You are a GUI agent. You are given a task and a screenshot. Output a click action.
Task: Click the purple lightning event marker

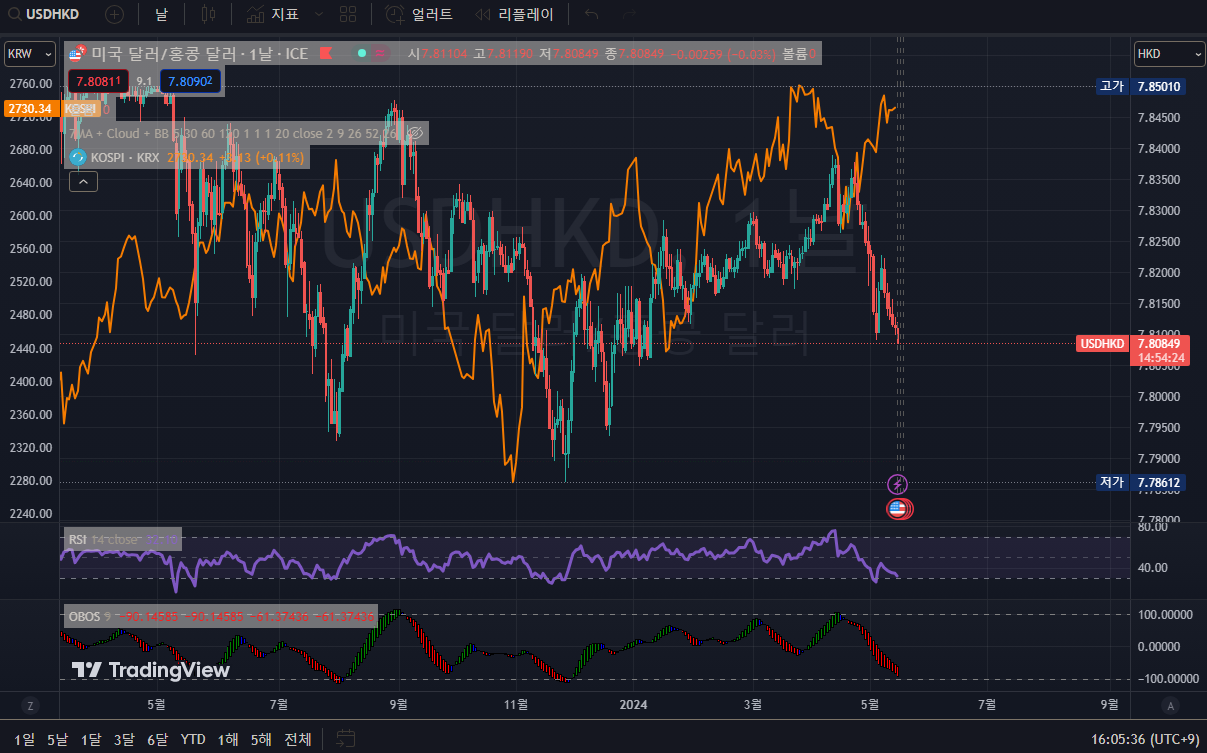pyautogui.click(x=898, y=485)
